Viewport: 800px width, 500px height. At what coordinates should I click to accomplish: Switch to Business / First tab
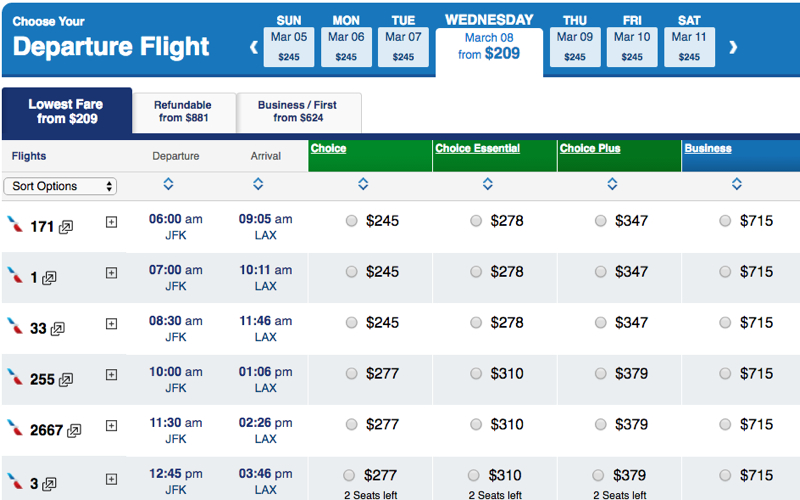click(298, 112)
